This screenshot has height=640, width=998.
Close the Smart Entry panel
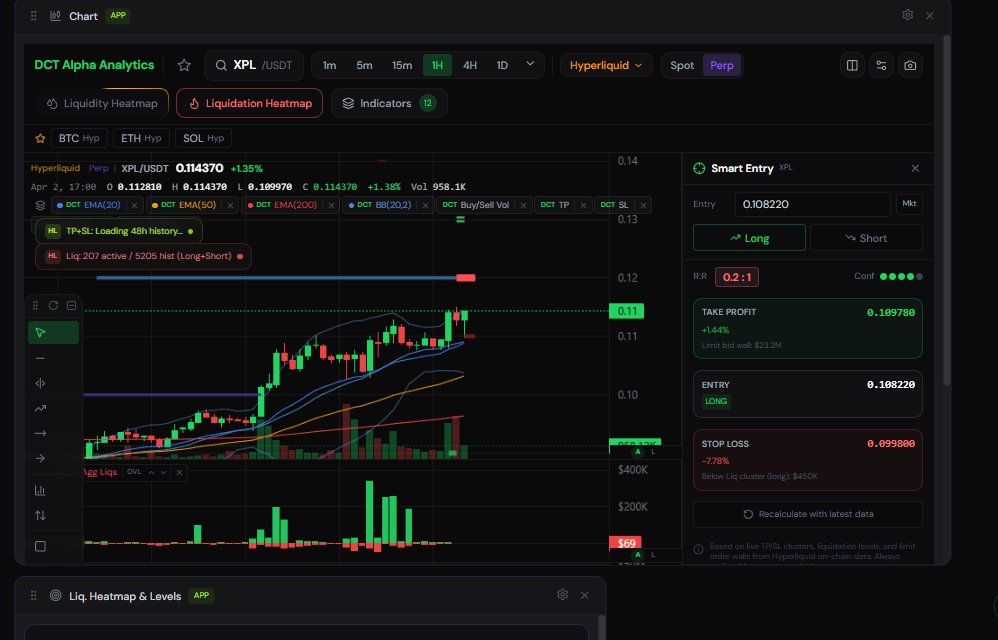click(915, 168)
